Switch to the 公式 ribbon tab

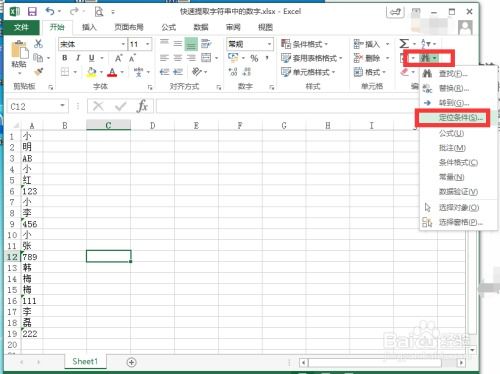[x=169, y=27]
